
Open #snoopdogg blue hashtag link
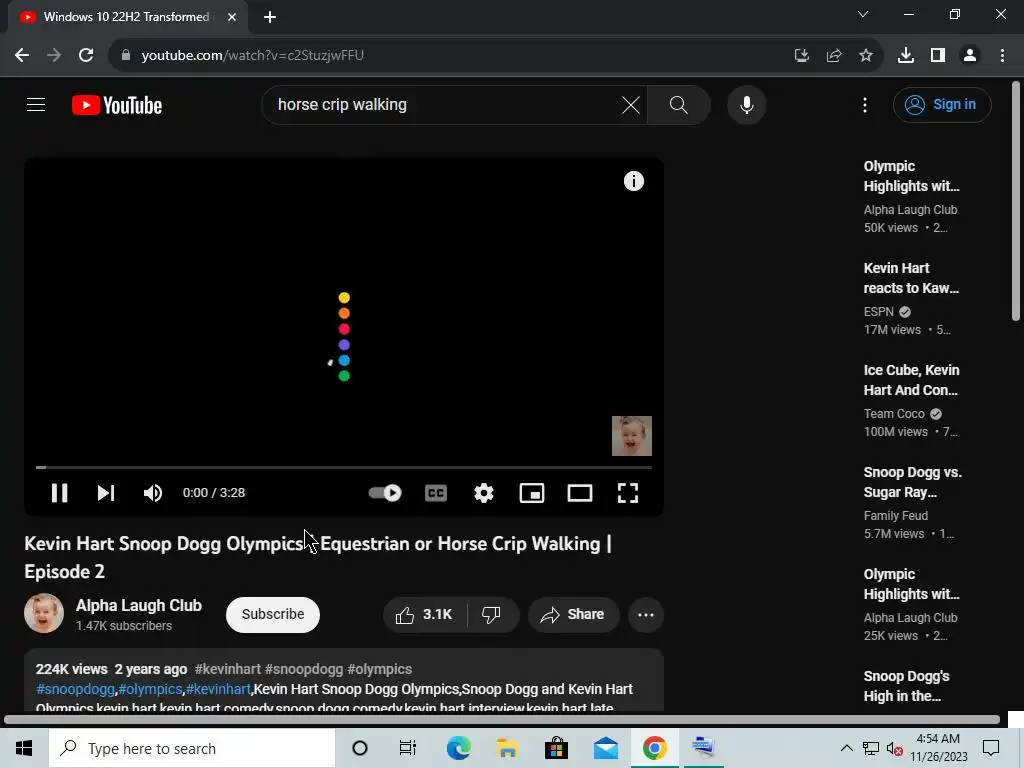[x=76, y=689]
